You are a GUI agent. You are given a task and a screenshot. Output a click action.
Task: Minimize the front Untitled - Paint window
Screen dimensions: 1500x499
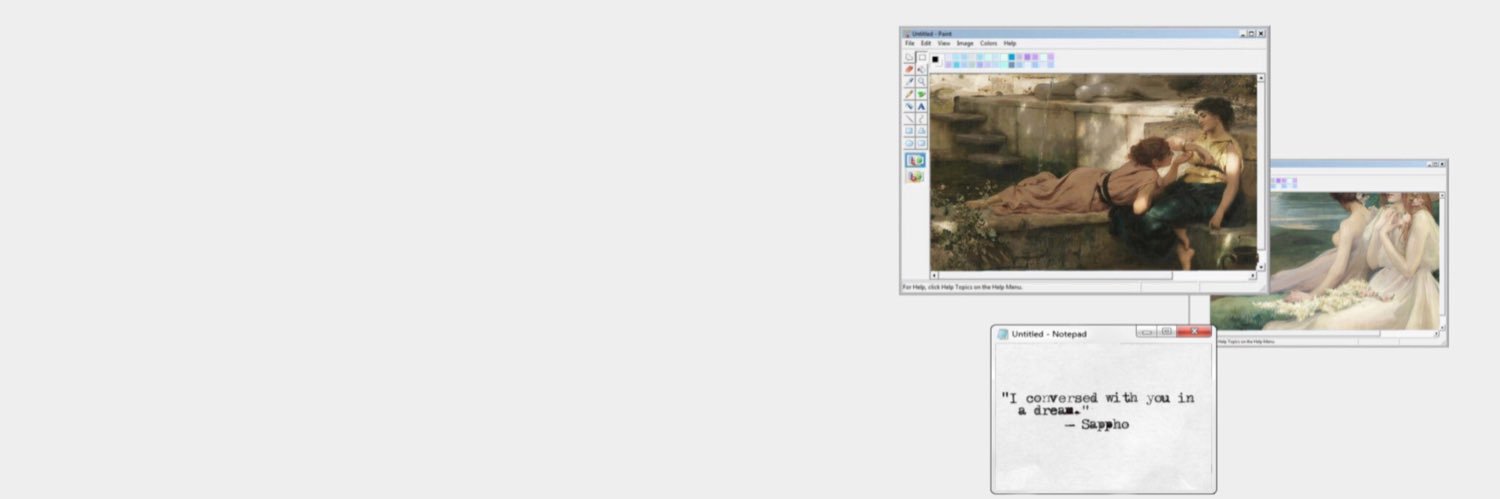(1243, 34)
